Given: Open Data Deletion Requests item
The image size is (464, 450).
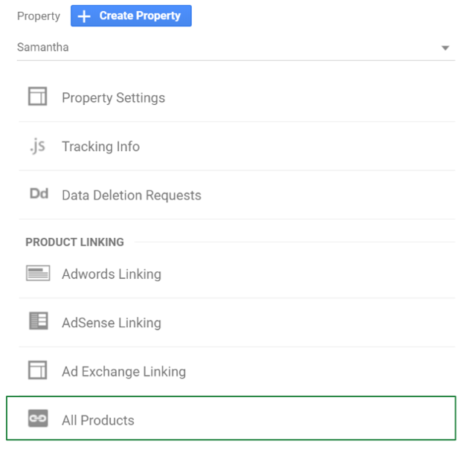Looking at the screenshot, I should coord(237,195).
